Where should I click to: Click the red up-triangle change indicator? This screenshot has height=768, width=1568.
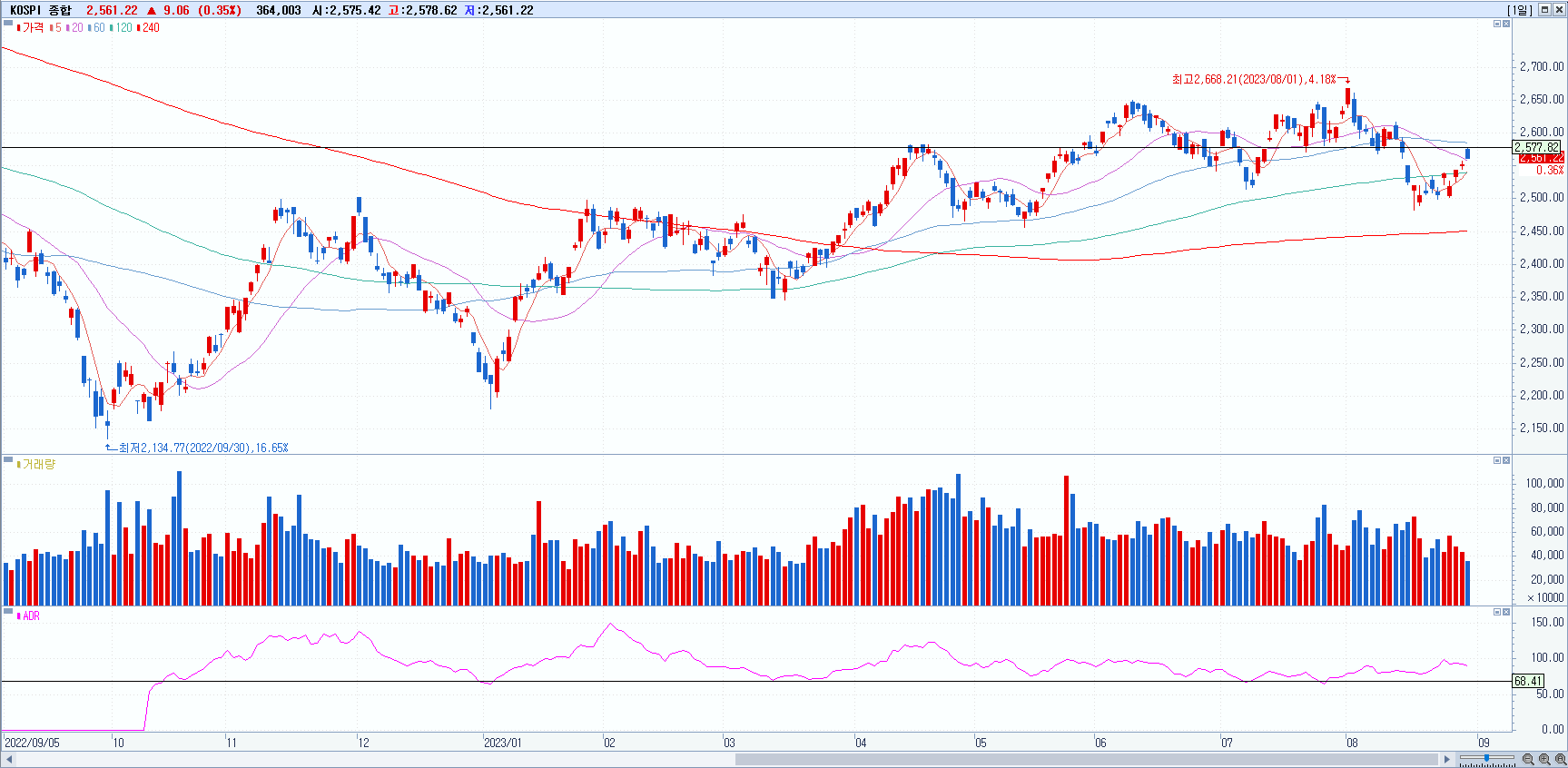152,10
